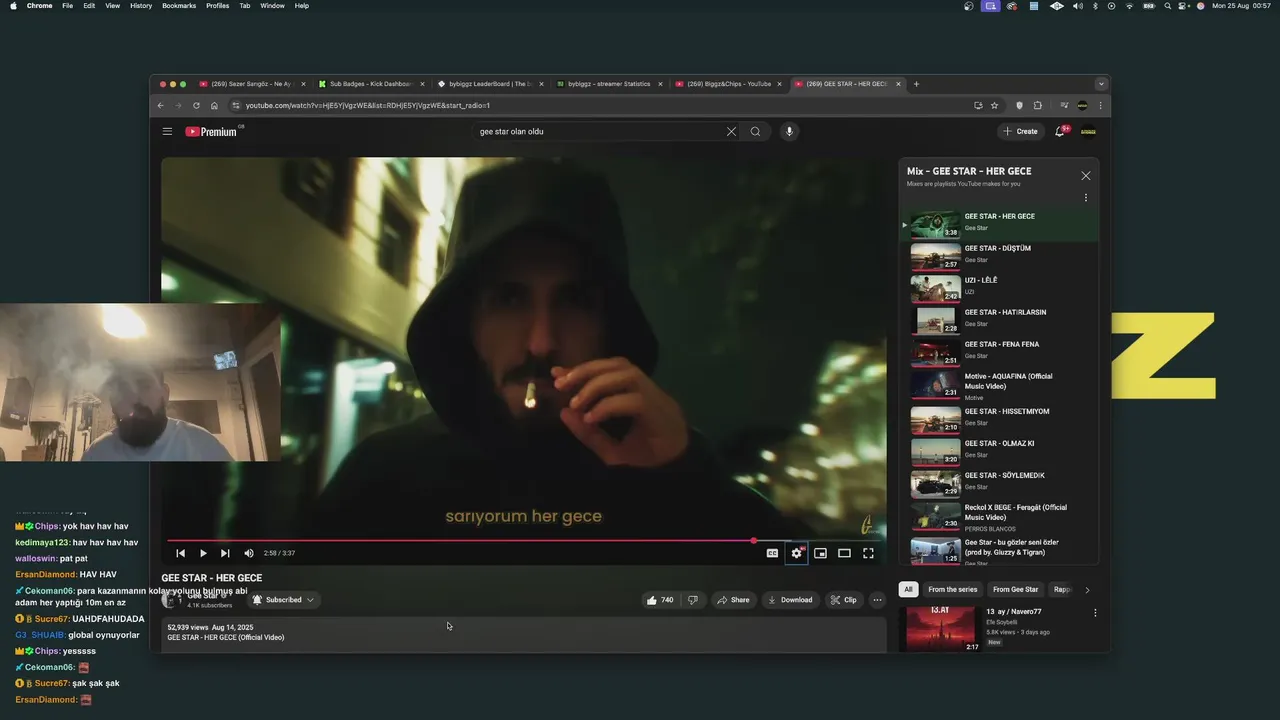This screenshot has width=1280, height=720.
Task: Open a new Chrome tab
Action: pos(916,84)
